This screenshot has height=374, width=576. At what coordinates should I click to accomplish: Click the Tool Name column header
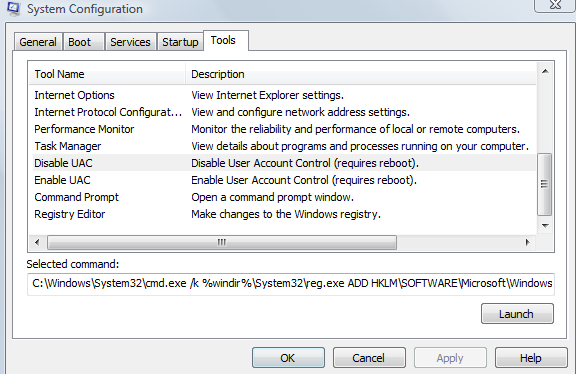pyautogui.click(x=107, y=74)
